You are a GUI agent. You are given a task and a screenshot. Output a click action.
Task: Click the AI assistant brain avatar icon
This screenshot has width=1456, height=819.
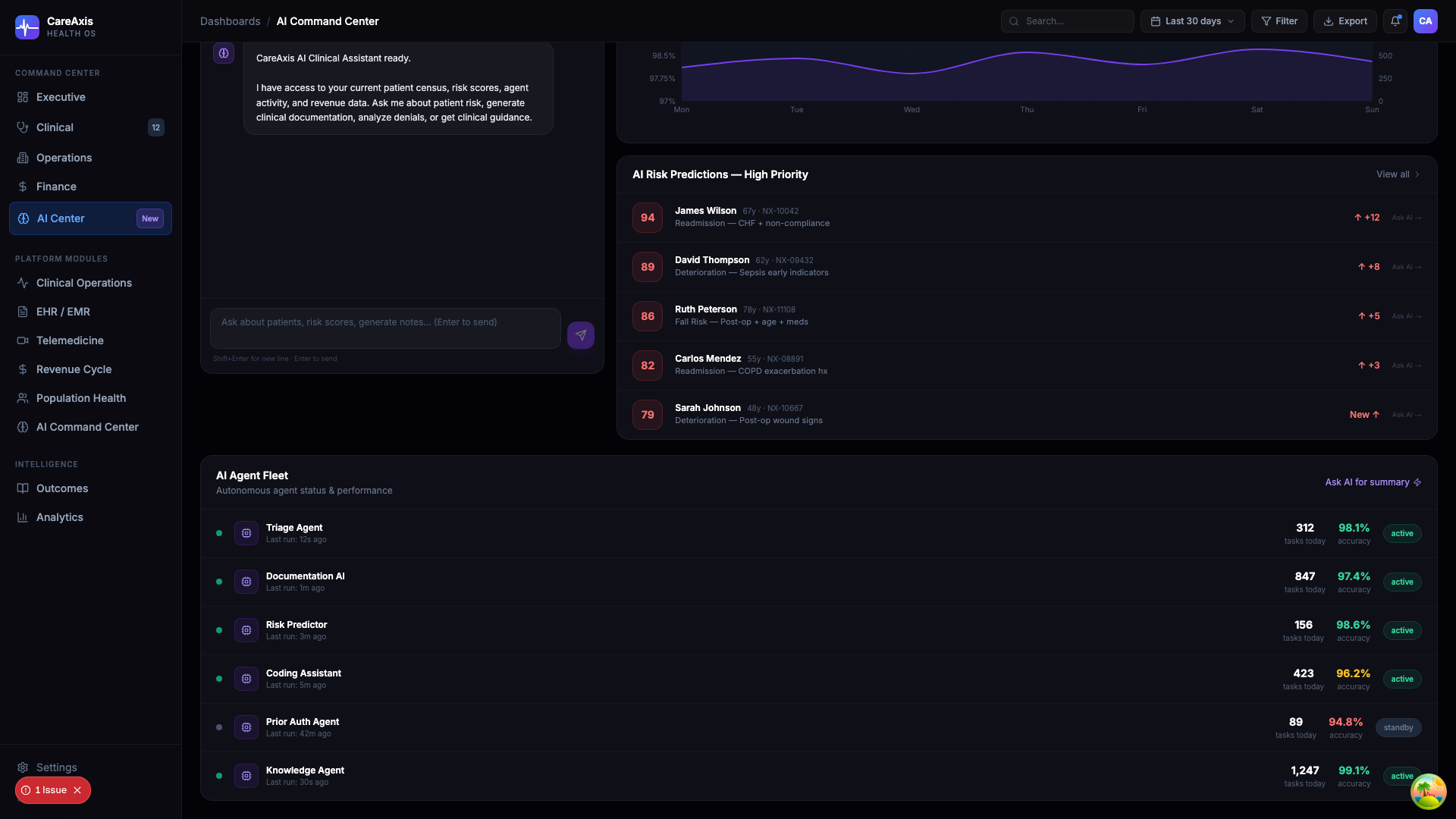click(224, 53)
